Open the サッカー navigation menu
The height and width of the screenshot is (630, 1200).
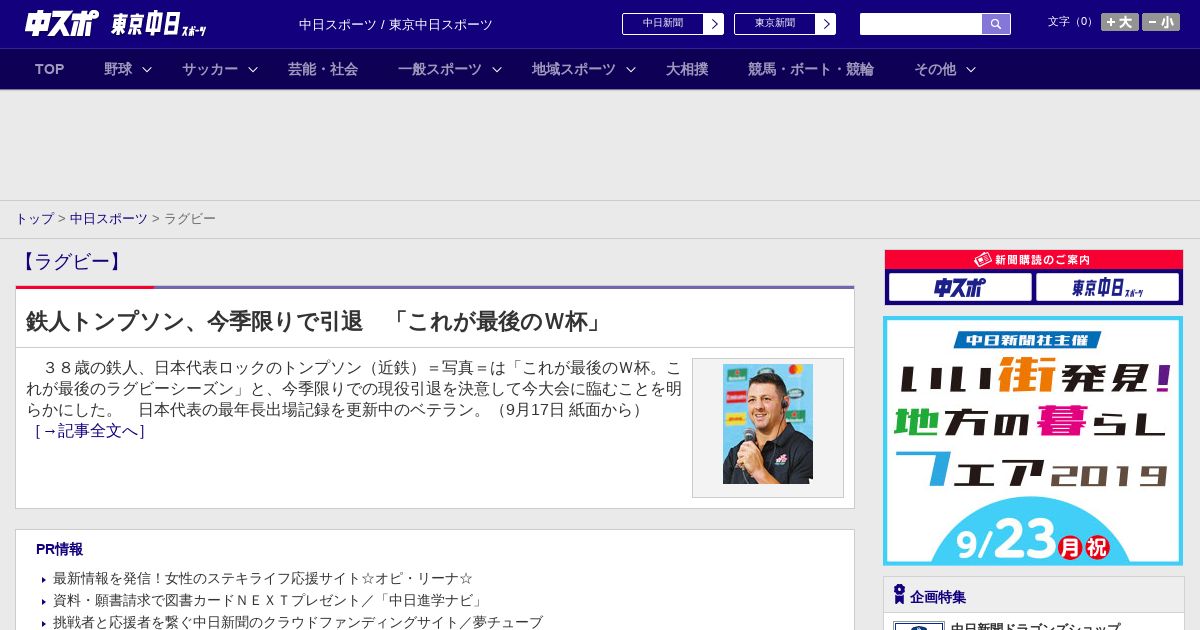point(210,69)
